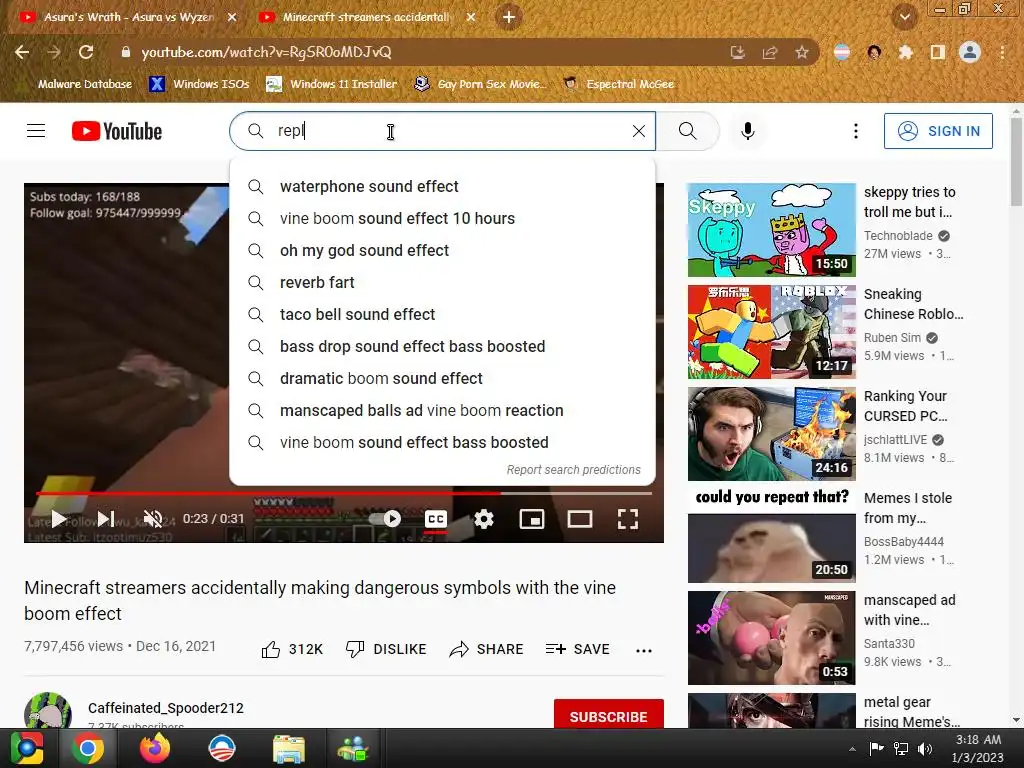Like the video thumbs up
Screen dimensions: 1024x768
pyautogui.click(x=292, y=649)
